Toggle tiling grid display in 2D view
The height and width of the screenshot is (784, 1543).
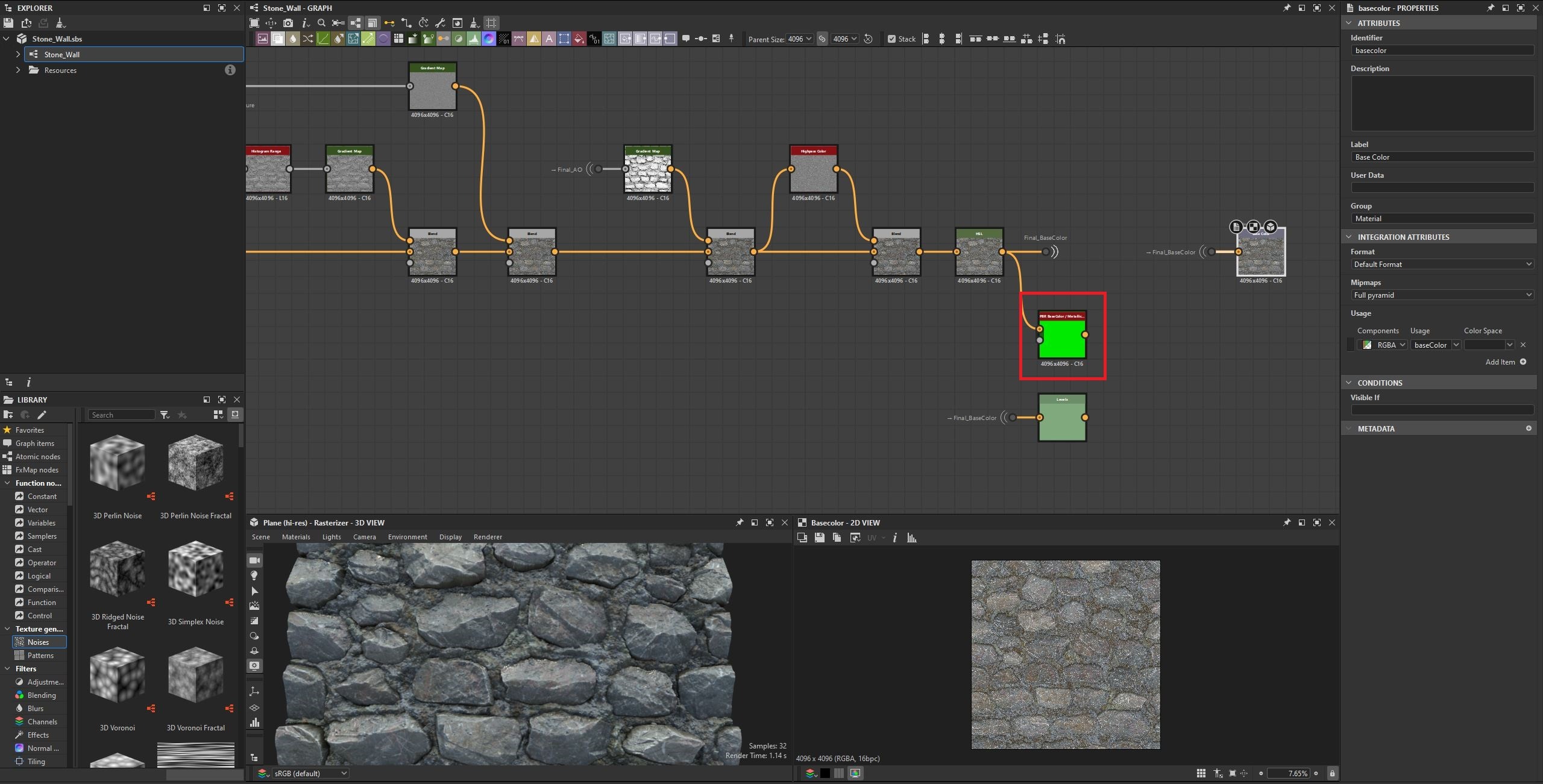pyautogui.click(x=1201, y=773)
